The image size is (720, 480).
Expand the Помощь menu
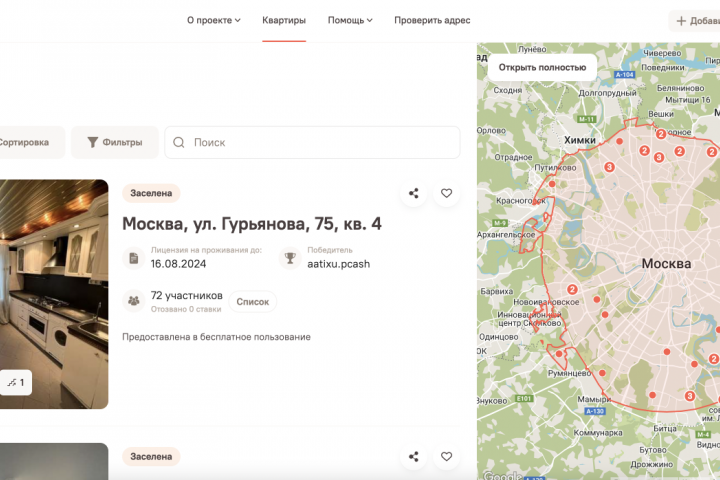(350, 20)
